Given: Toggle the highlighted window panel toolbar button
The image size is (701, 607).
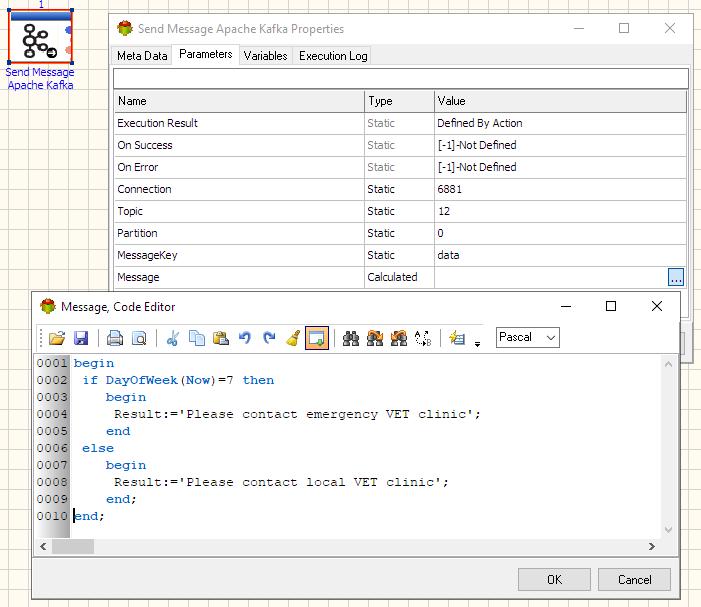Looking at the screenshot, I should (x=317, y=338).
